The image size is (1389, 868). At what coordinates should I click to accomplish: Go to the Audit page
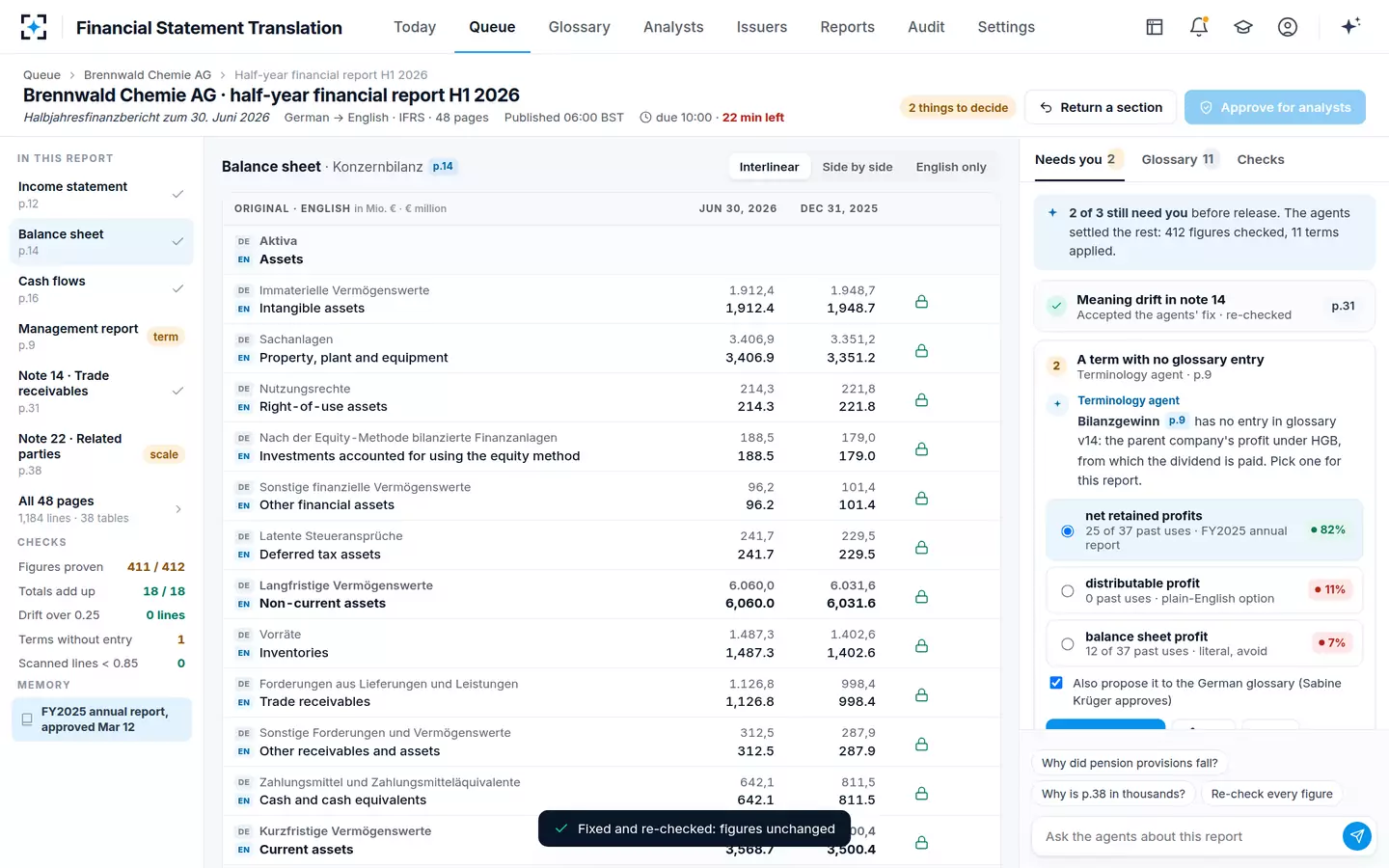click(x=926, y=27)
